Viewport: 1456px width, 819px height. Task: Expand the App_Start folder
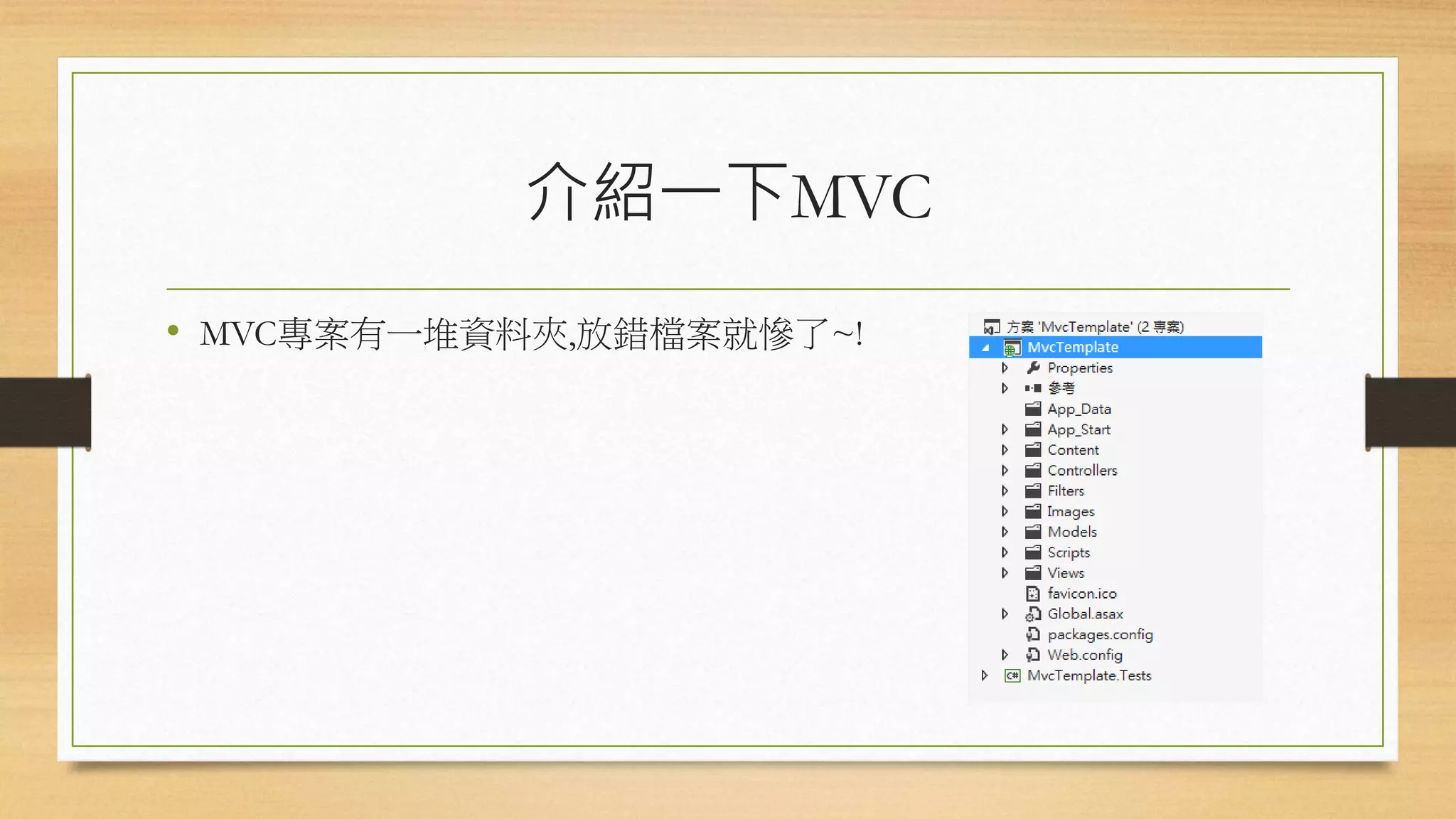pos(1005,429)
